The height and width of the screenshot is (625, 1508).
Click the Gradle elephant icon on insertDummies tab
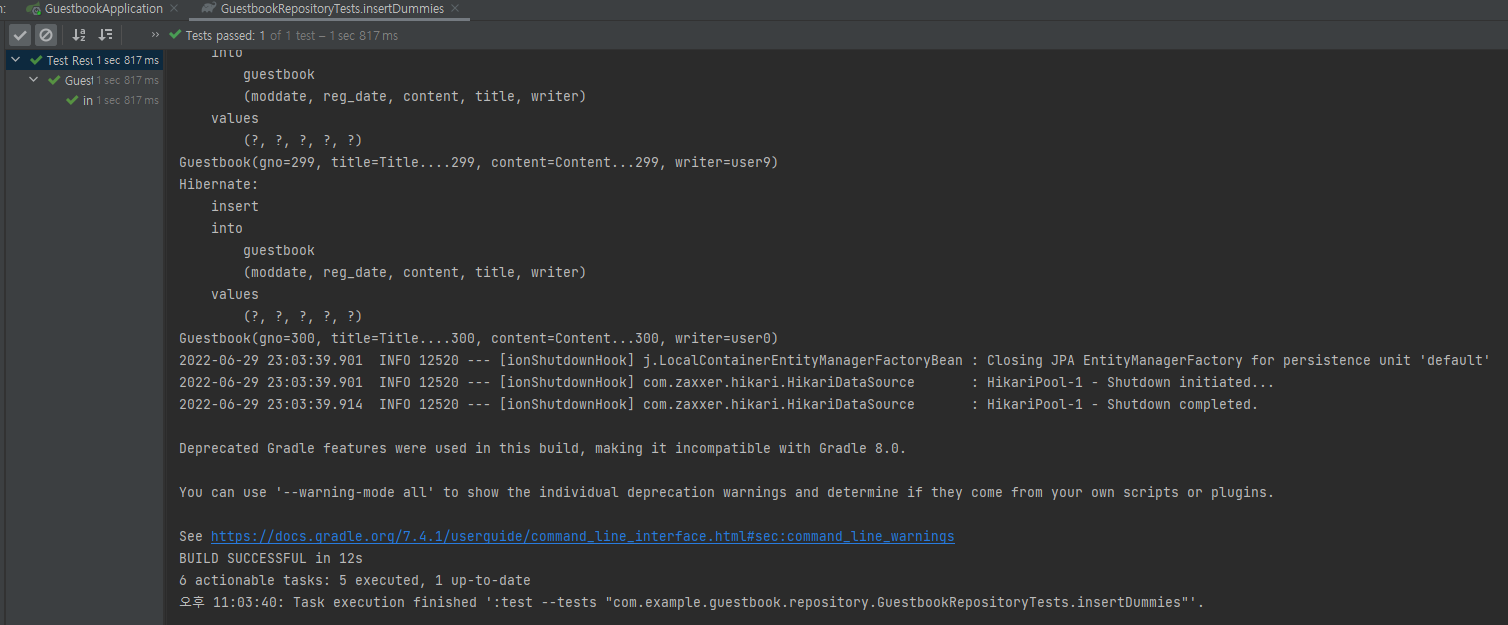[208, 8]
